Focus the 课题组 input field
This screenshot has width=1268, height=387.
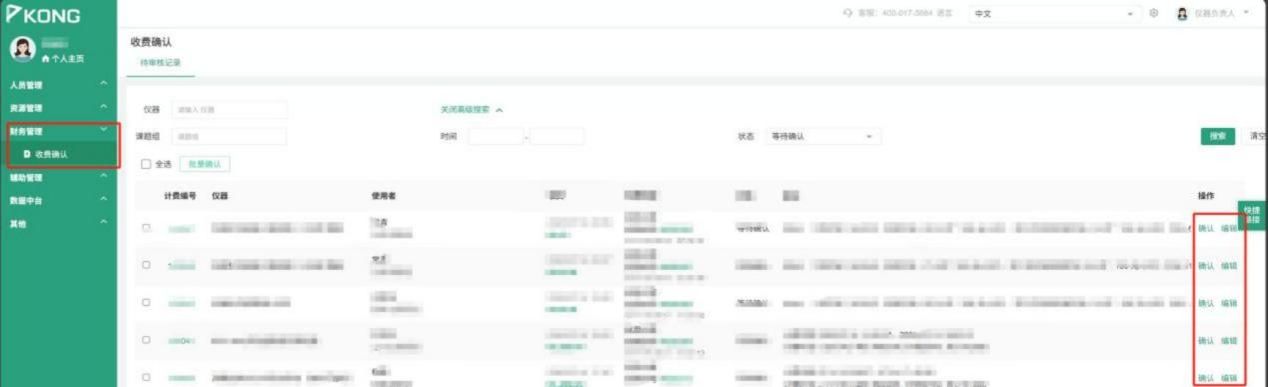tap(229, 136)
